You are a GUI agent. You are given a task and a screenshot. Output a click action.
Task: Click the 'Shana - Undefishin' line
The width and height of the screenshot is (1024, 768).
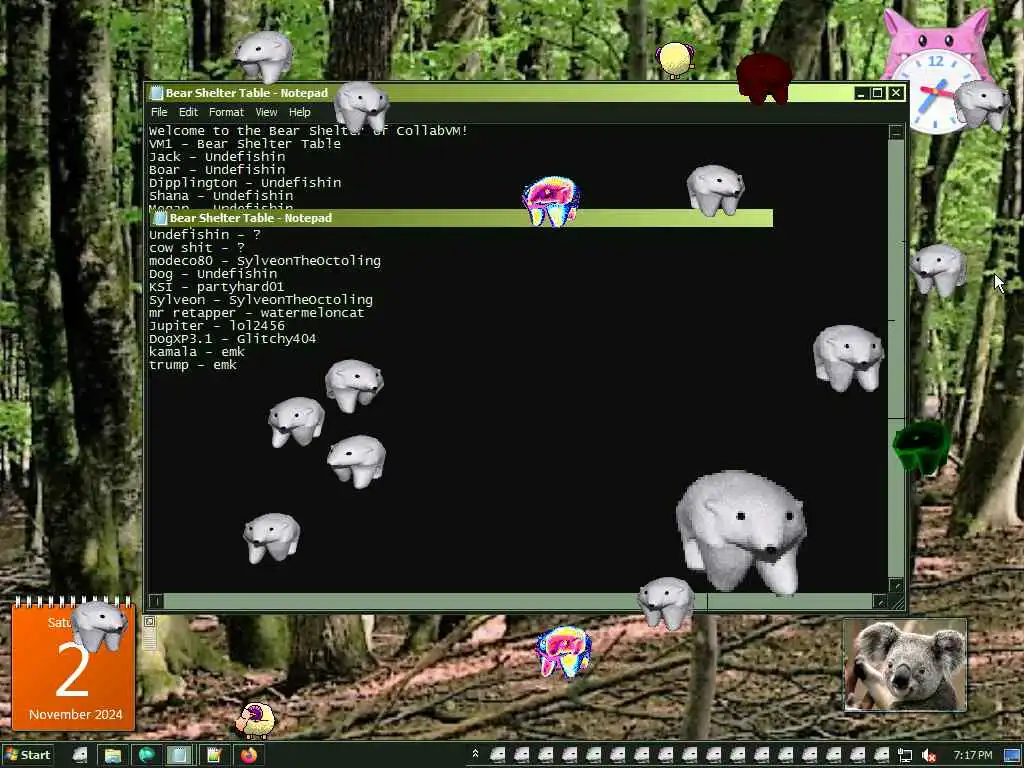click(x=221, y=196)
